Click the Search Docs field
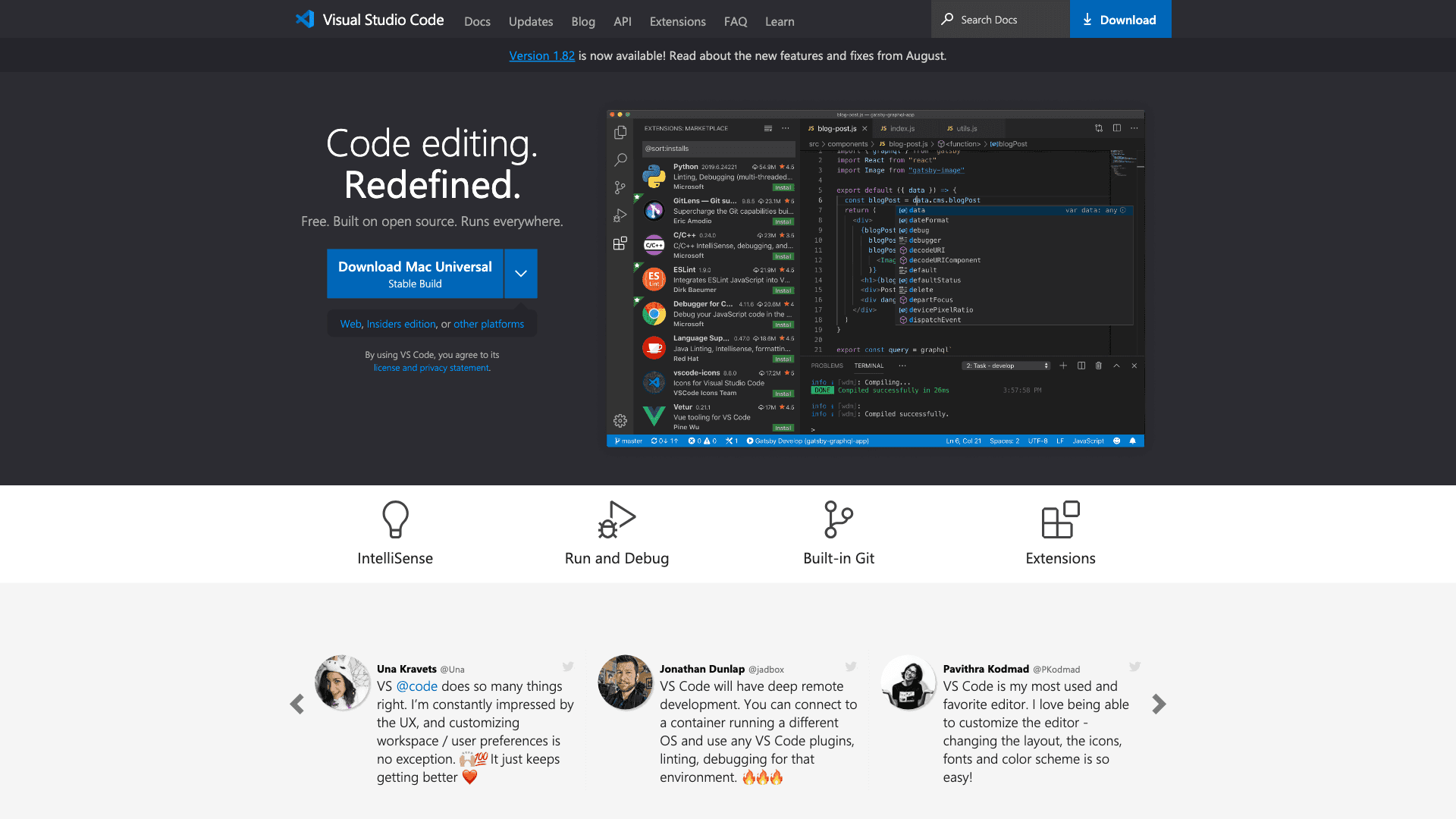Image resolution: width=1456 pixels, height=819 pixels. click(1000, 19)
